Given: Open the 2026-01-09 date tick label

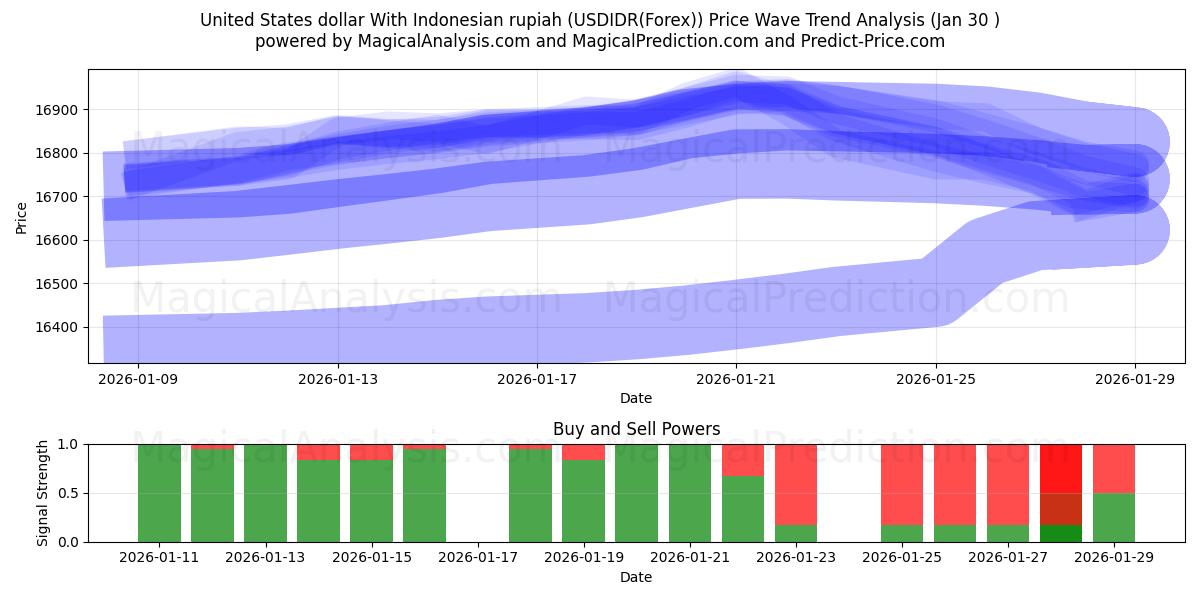Looking at the screenshot, I should [x=138, y=378].
